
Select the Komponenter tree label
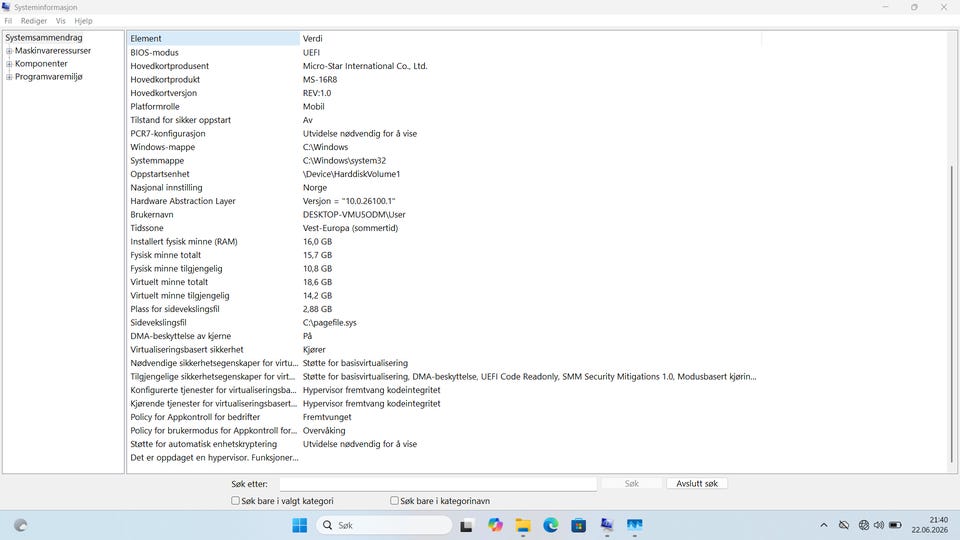[x=41, y=64]
